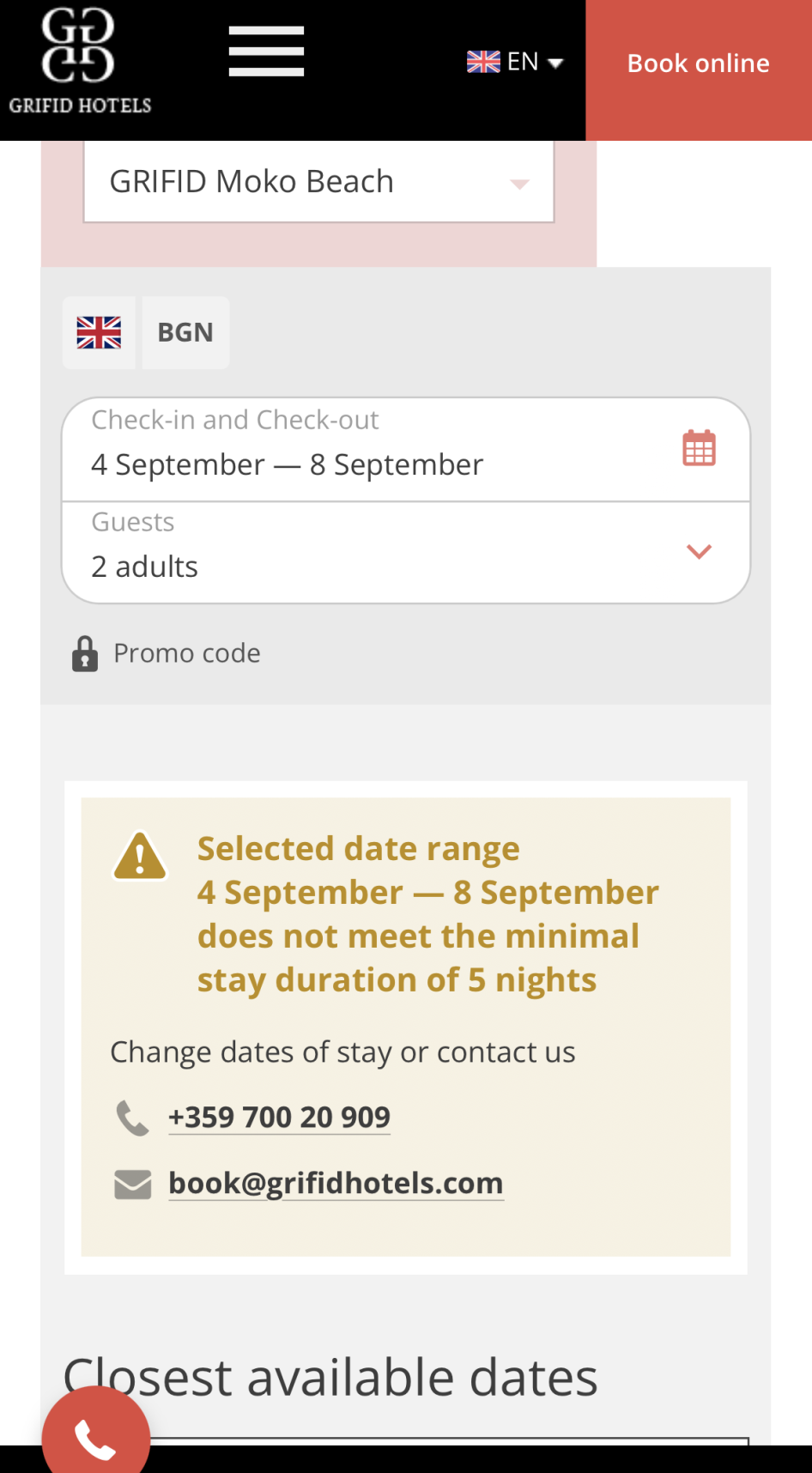The image size is (812, 1473).
Task: Open the book@grifidhotels.com email link
Action: tap(336, 1184)
